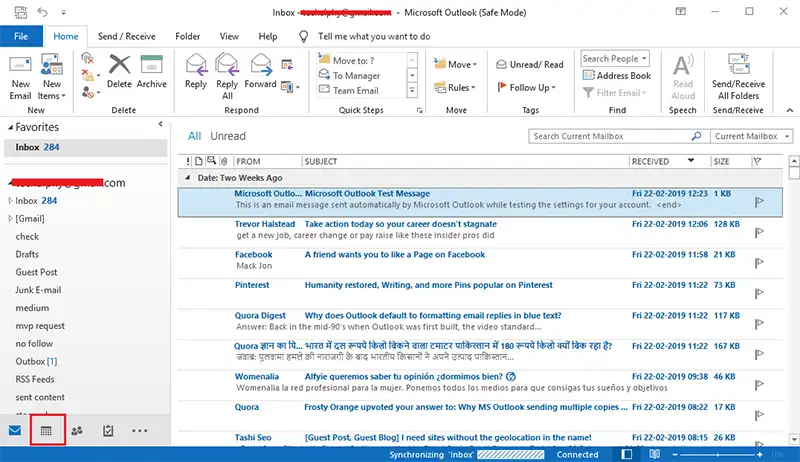Viewport: 800px width, 462px height.
Task: Minimize the folder pane with the arrow
Action: (x=161, y=124)
